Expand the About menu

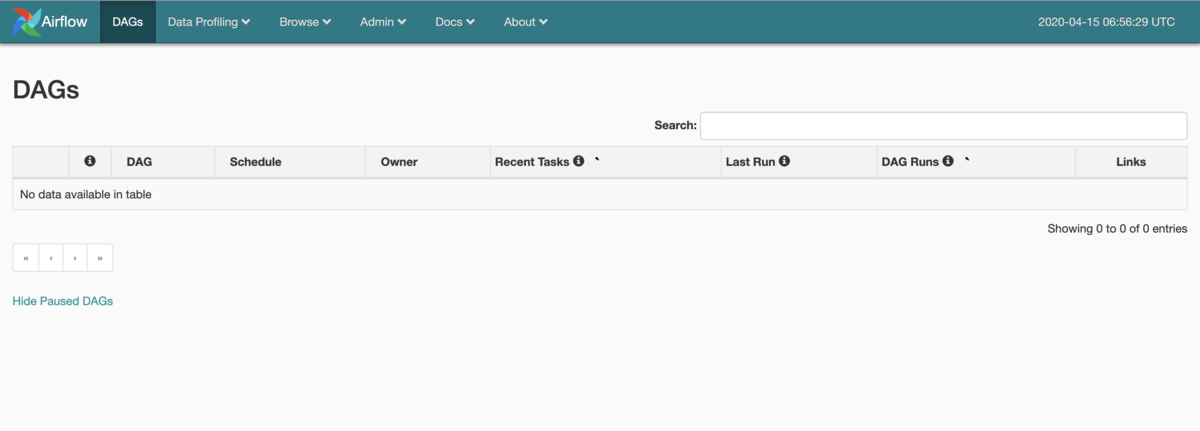pyautogui.click(x=525, y=21)
